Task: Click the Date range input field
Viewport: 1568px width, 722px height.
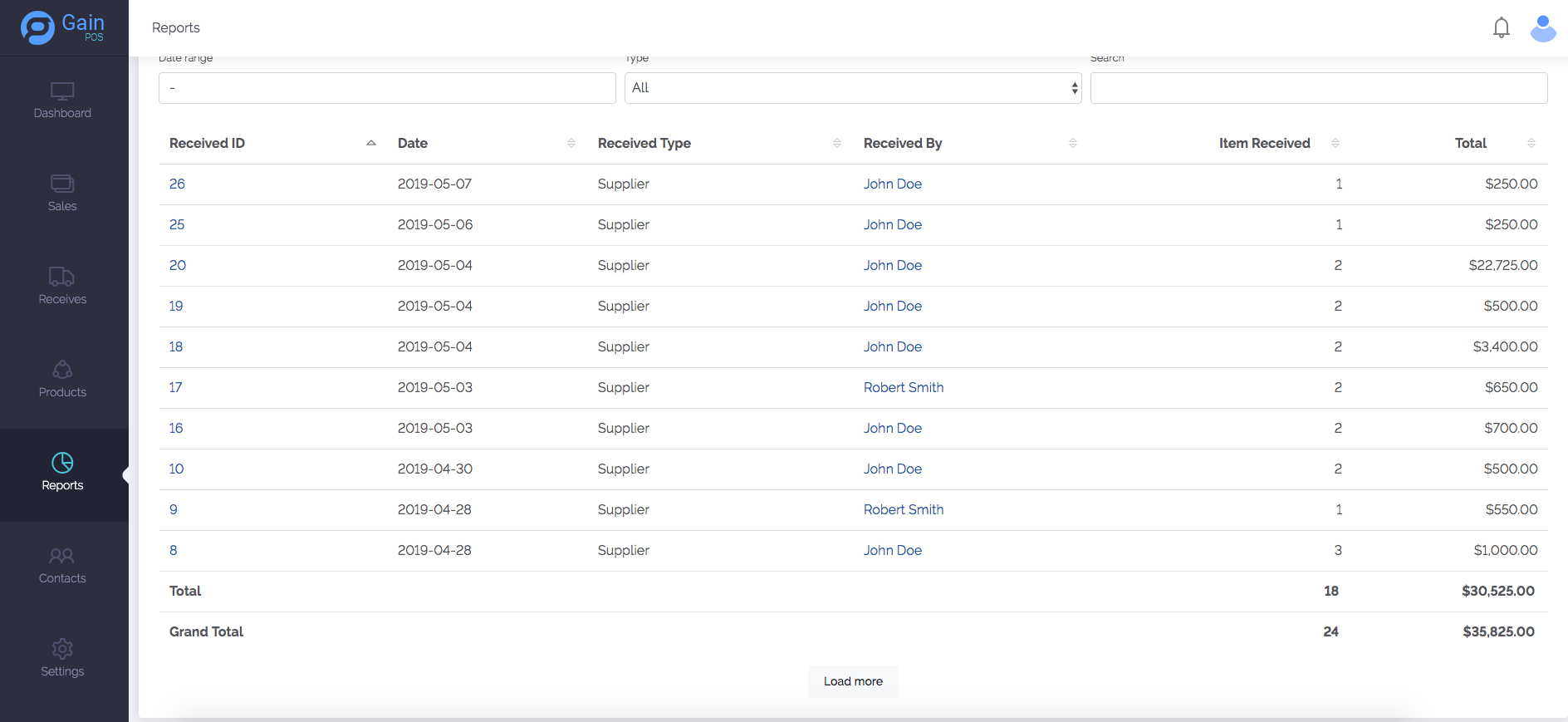Action: pos(387,88)
